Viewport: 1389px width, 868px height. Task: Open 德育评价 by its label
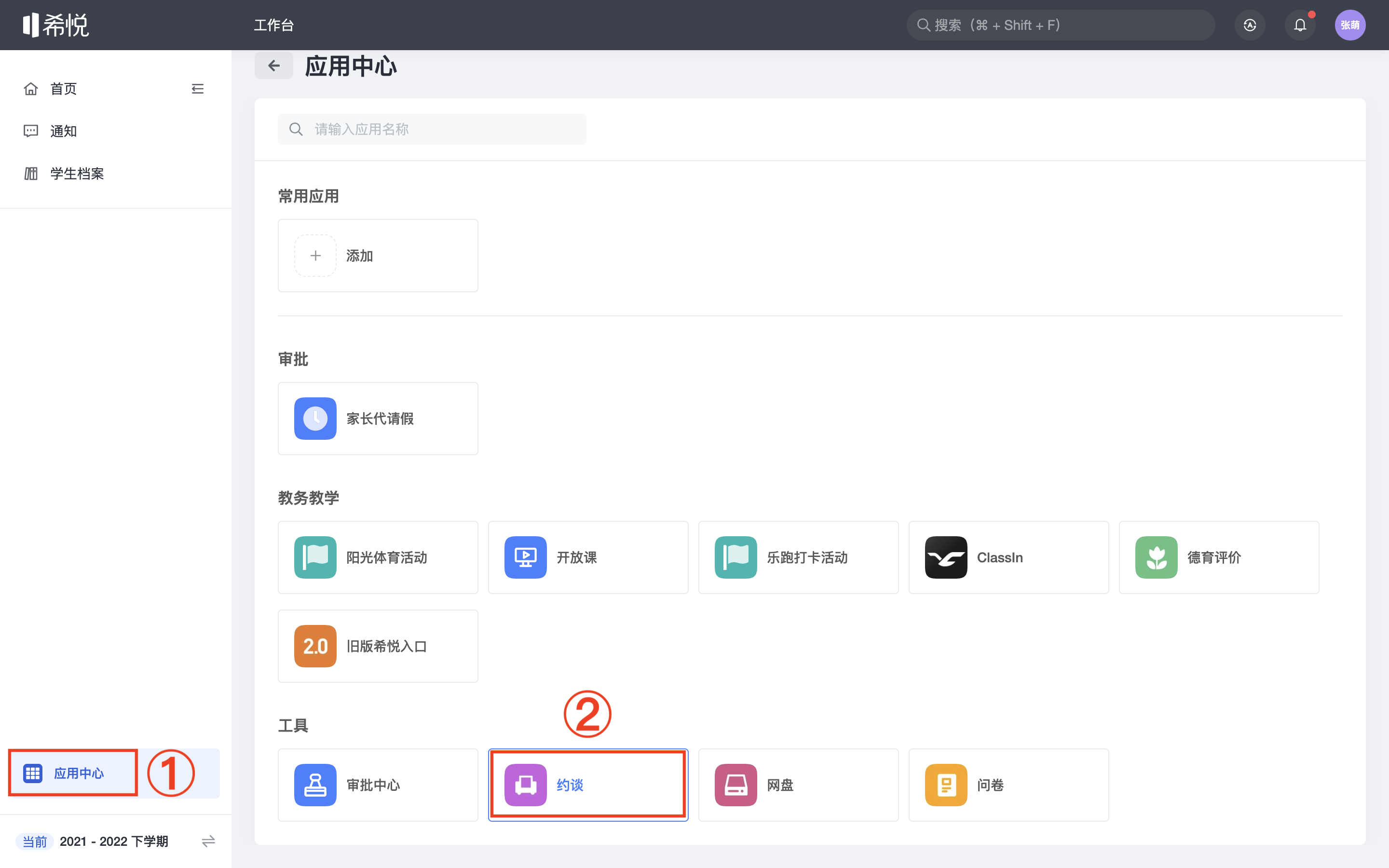pos(1214,557)
